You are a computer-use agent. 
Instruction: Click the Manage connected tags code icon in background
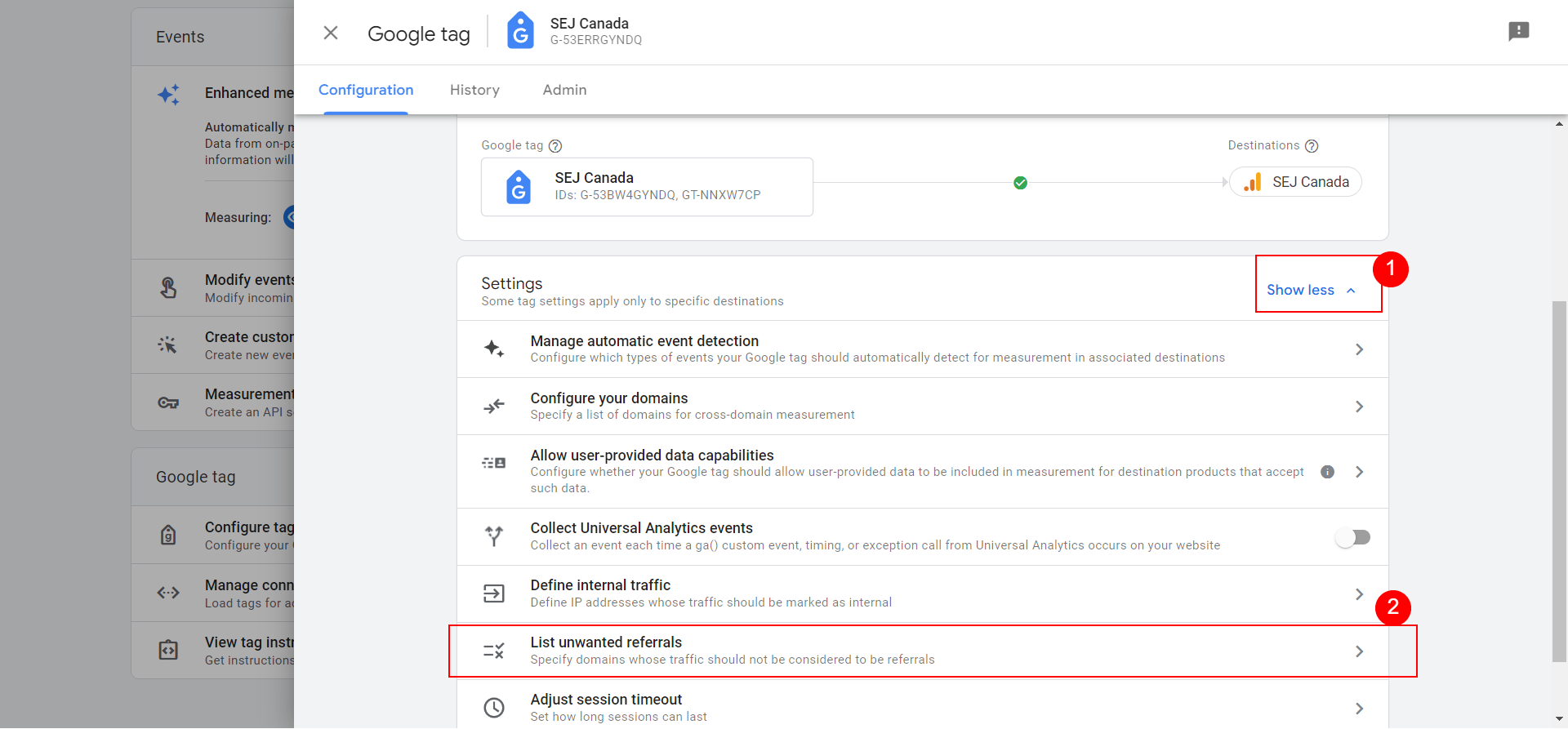point(168,593)
